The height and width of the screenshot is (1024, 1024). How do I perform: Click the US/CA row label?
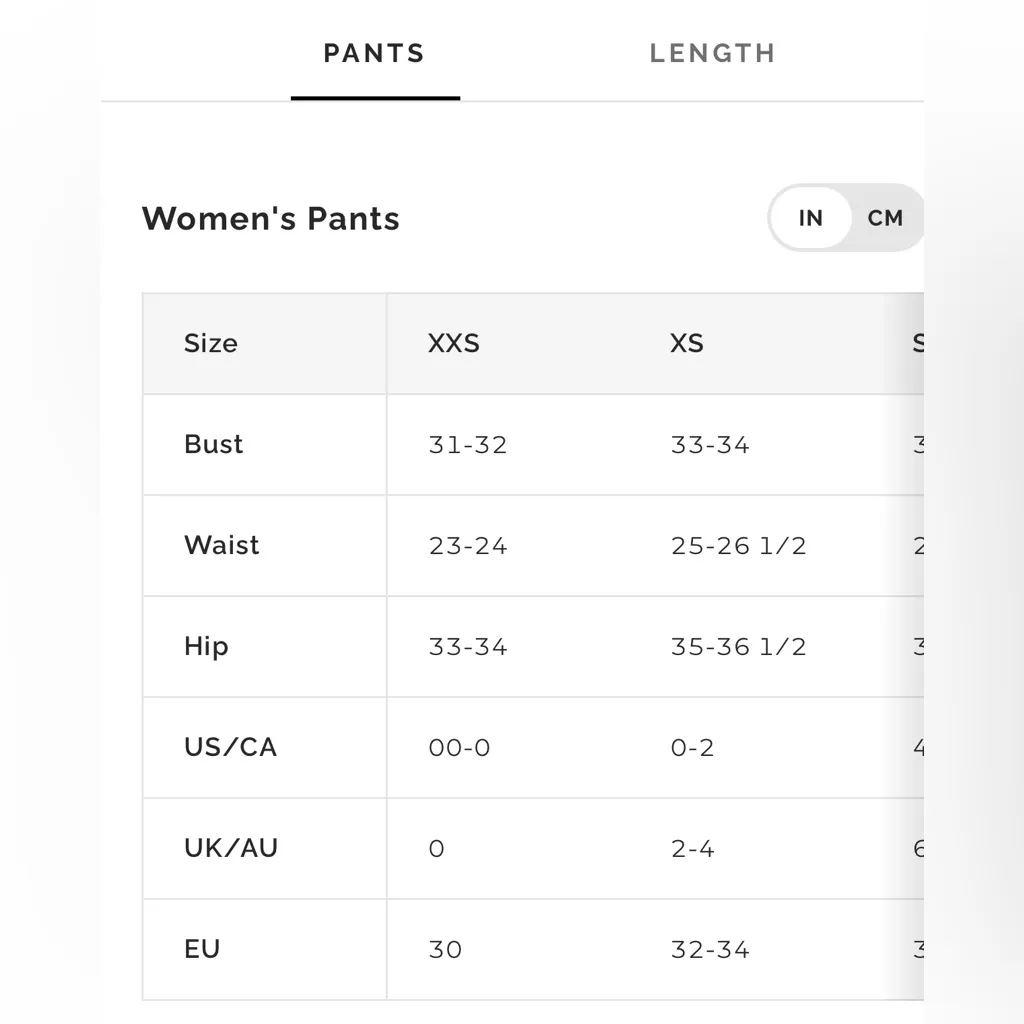pos(230,747)
